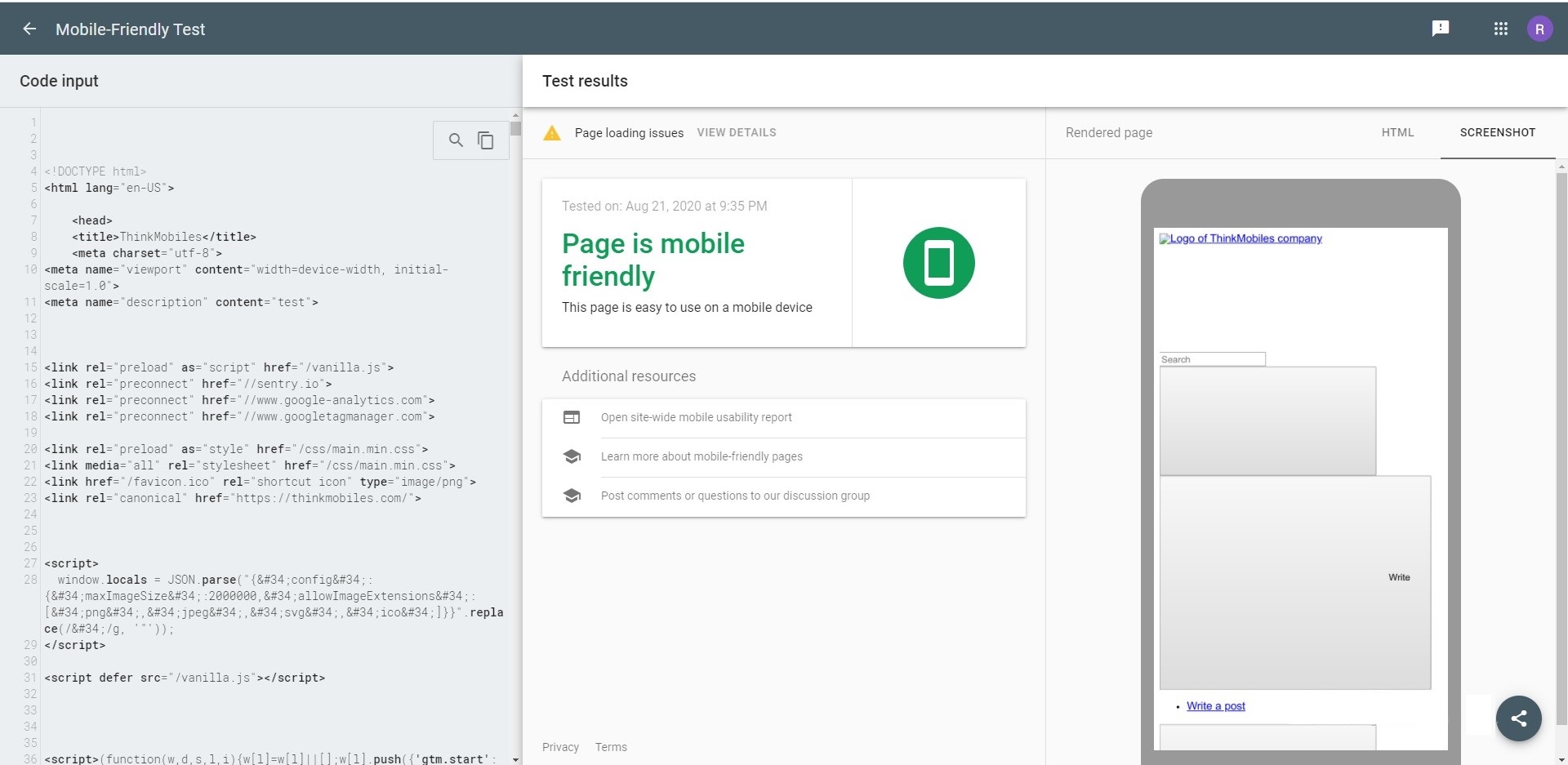Click the 'Page loading issues' label
The image size is (1568, 765).
click(629, 132)
